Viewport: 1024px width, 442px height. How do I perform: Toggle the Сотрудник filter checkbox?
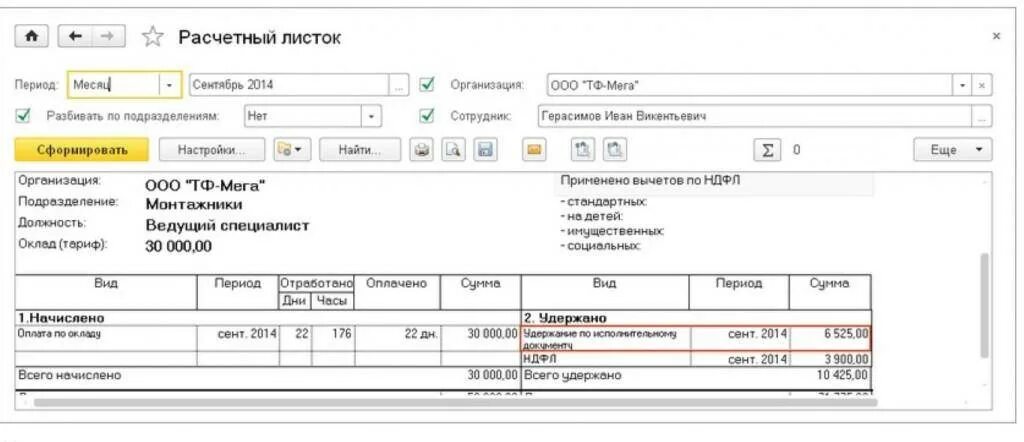click(427, 116)
